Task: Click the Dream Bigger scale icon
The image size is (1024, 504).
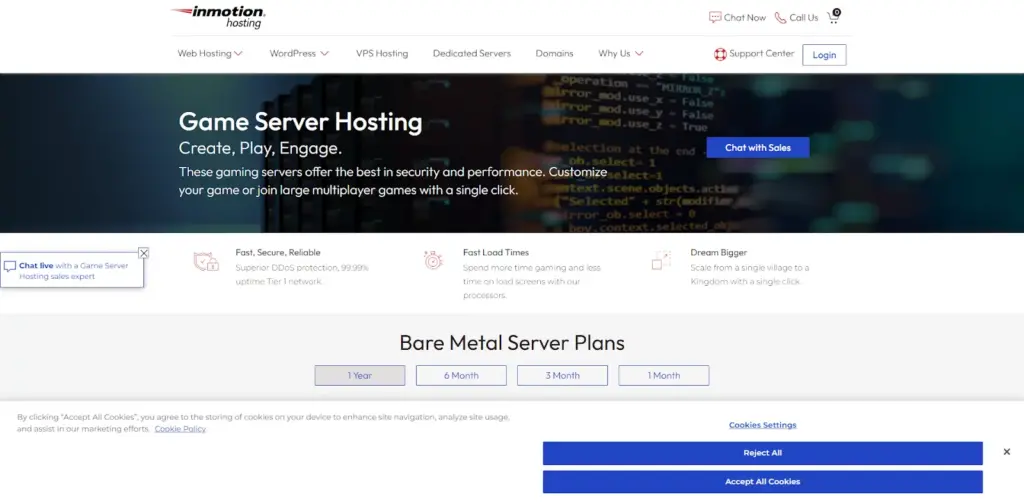Action: [660, 261]
